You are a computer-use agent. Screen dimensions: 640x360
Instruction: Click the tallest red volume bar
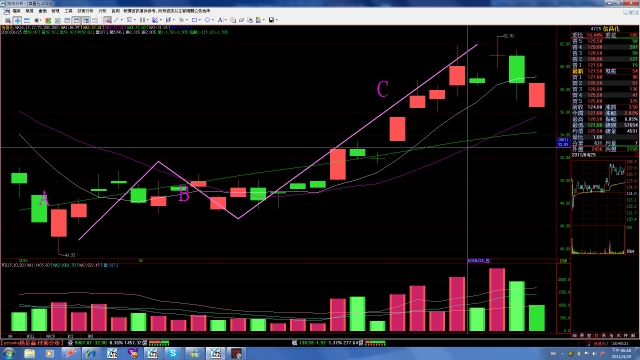pyautogui.click(x=497, y=300)
